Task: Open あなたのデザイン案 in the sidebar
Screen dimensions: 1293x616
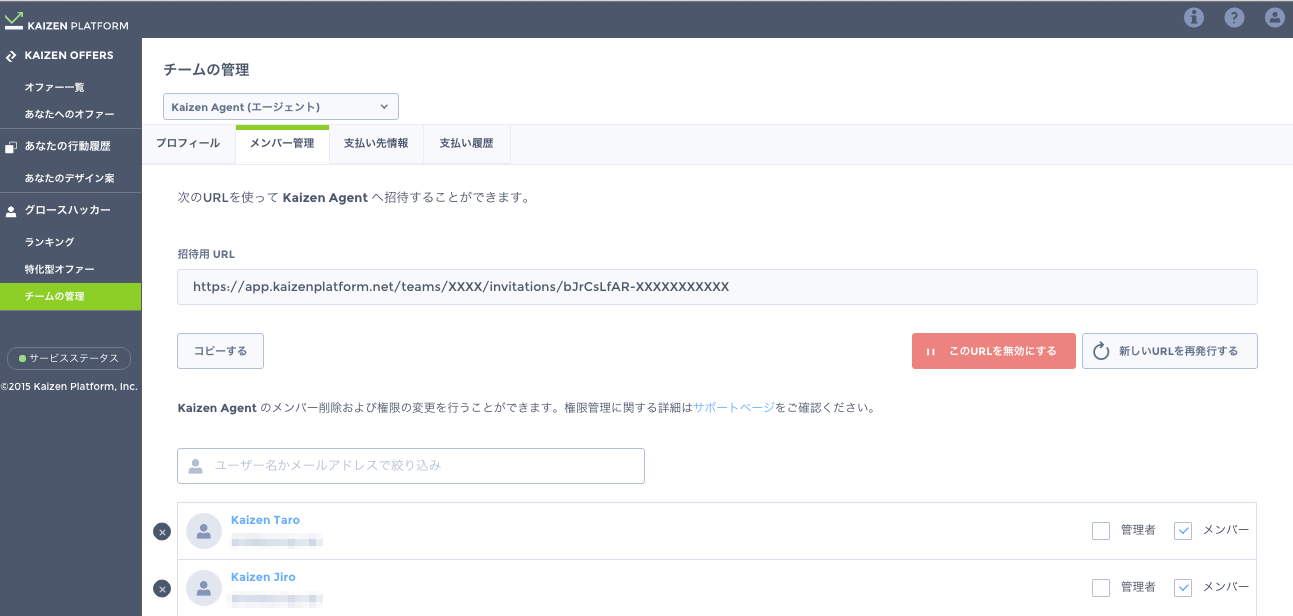Action: [70, 178]
